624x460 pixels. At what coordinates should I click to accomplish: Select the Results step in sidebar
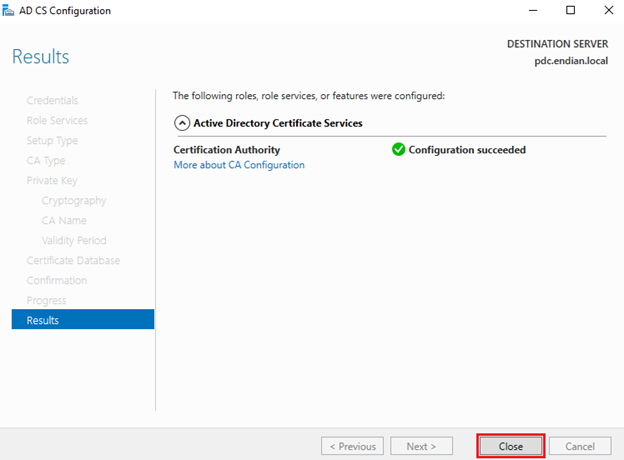(x=83, y=320)
